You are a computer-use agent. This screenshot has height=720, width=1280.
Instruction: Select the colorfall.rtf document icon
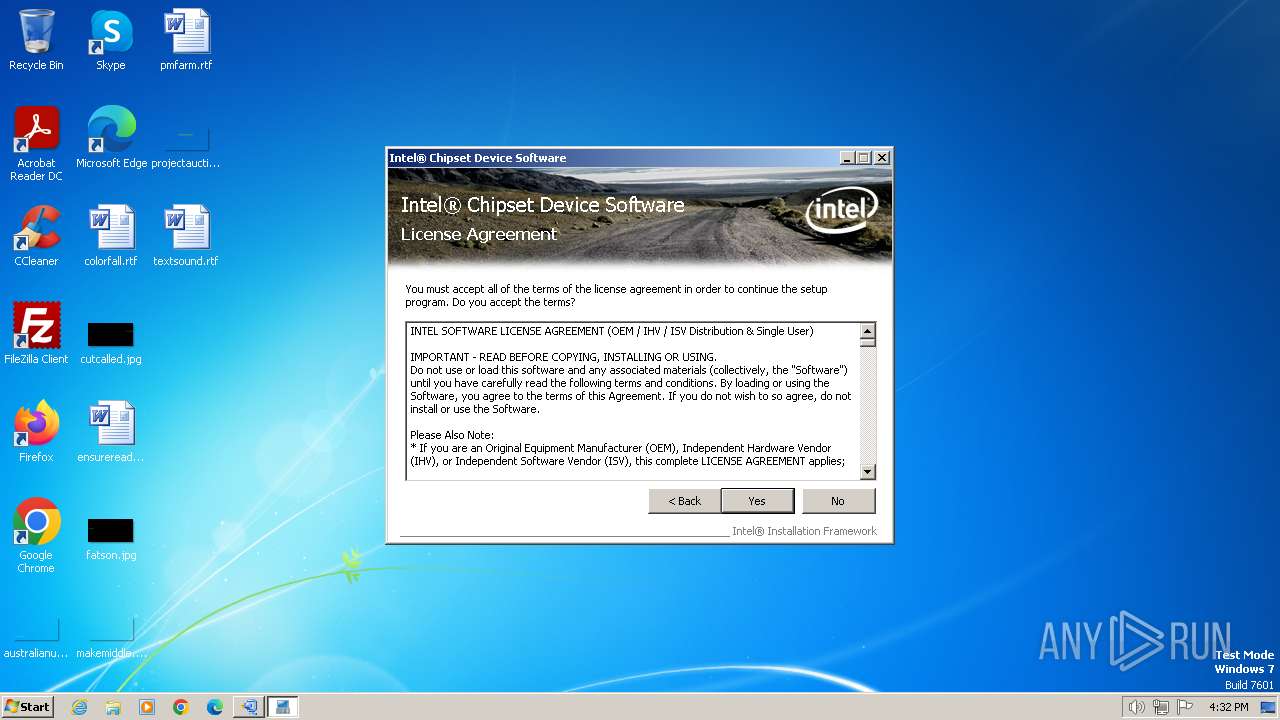(110, 236)
